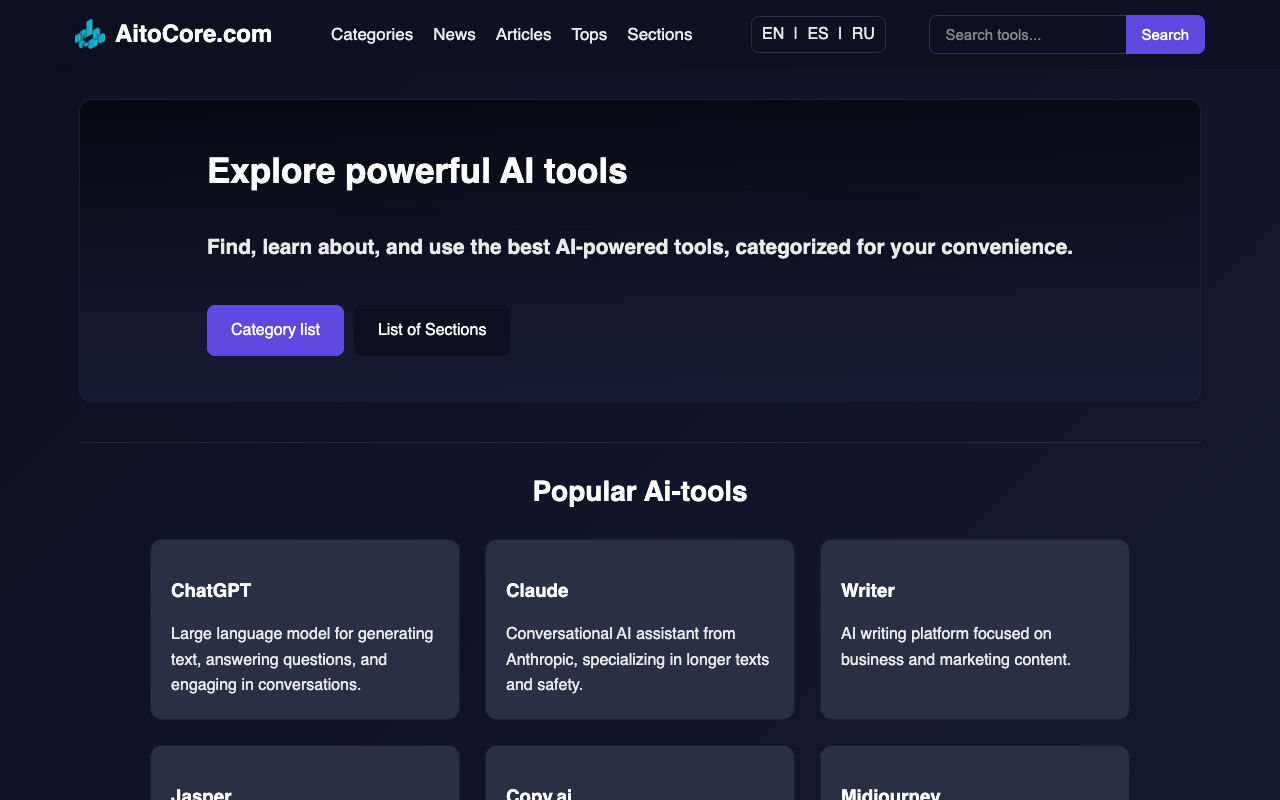
Task: Click the Claude description mentioning Anthropic
Action: [x=638, y=659]
